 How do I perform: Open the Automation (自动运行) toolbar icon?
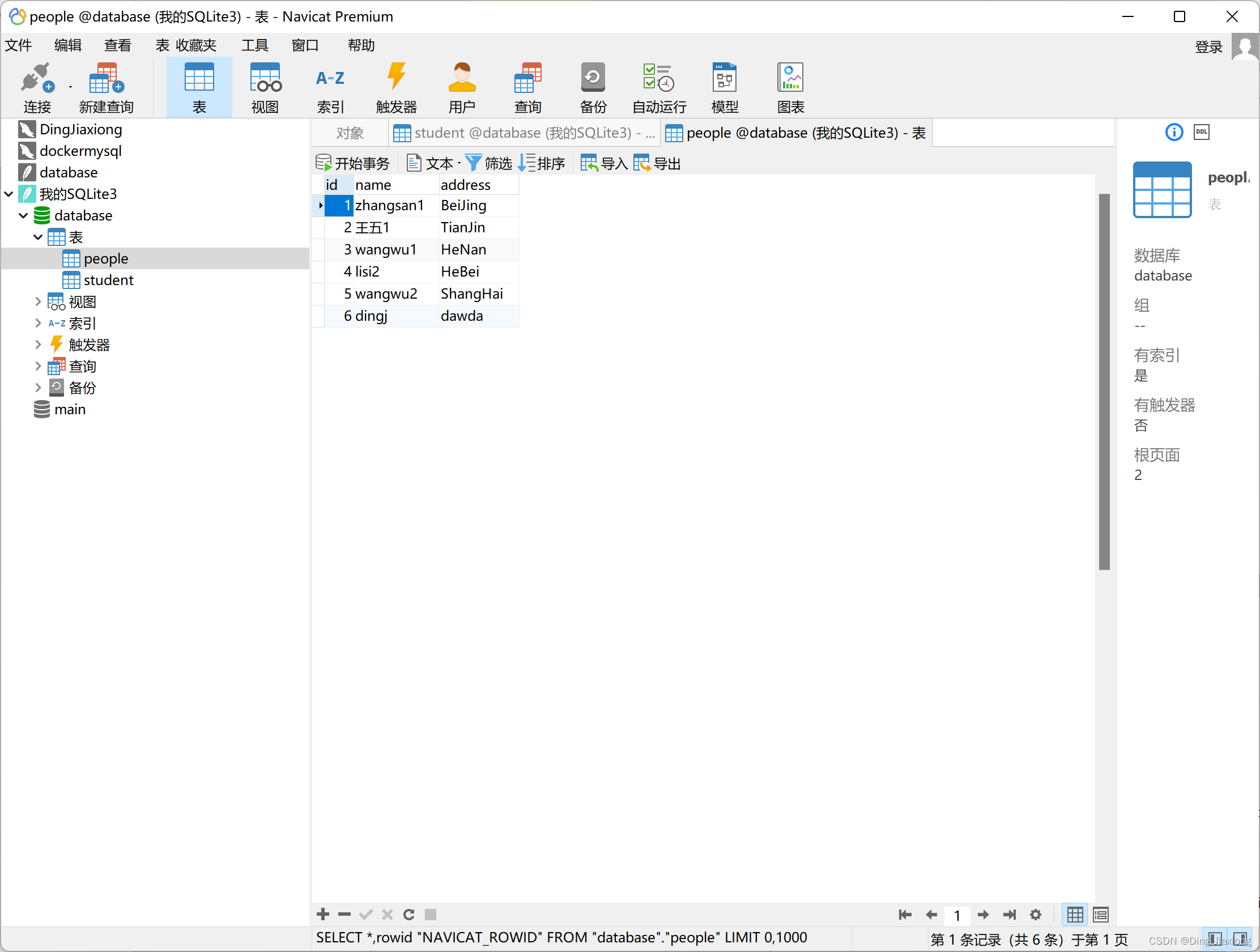tap(659, 88)
